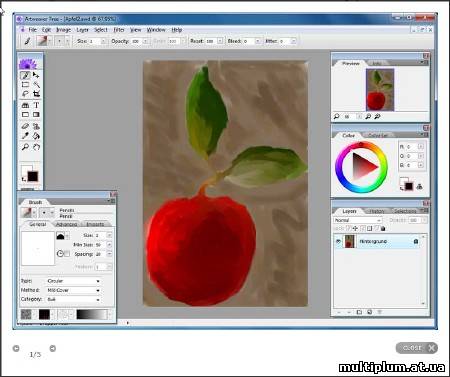Click the brush icon in the options bar

point(27,41)
